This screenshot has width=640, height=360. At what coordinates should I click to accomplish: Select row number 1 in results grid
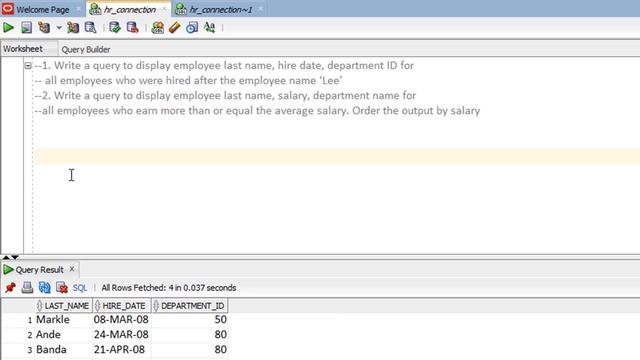[x=30, y=320]
